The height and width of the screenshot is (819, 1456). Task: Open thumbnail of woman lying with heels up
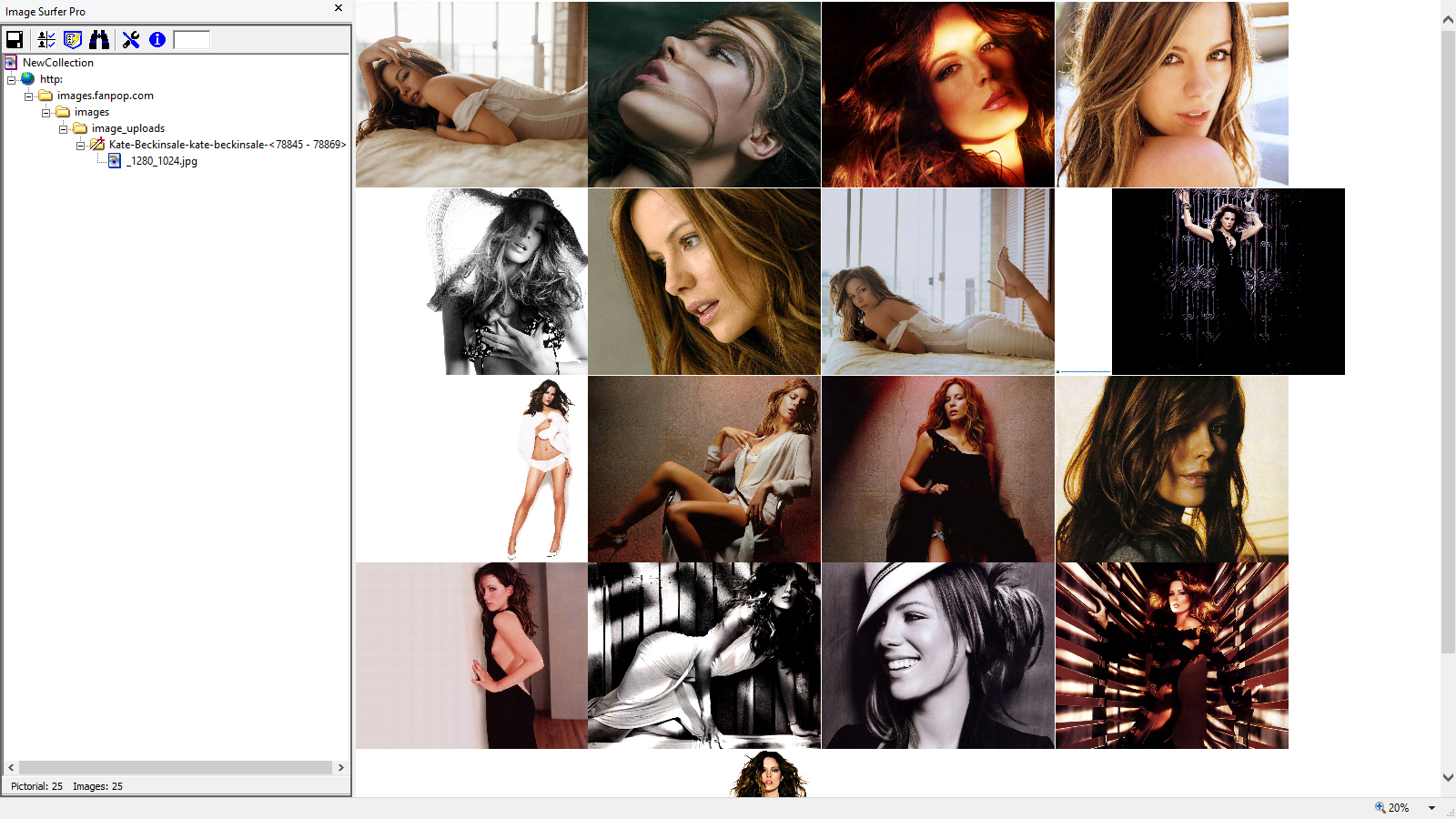point(938,281)
